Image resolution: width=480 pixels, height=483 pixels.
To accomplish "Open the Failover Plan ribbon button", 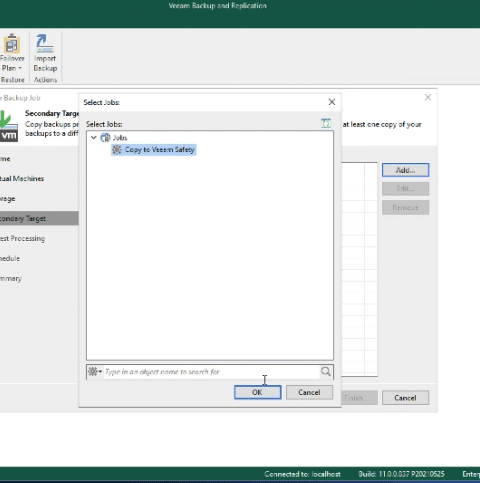I will pyautogui.click(x=12, y=53).
